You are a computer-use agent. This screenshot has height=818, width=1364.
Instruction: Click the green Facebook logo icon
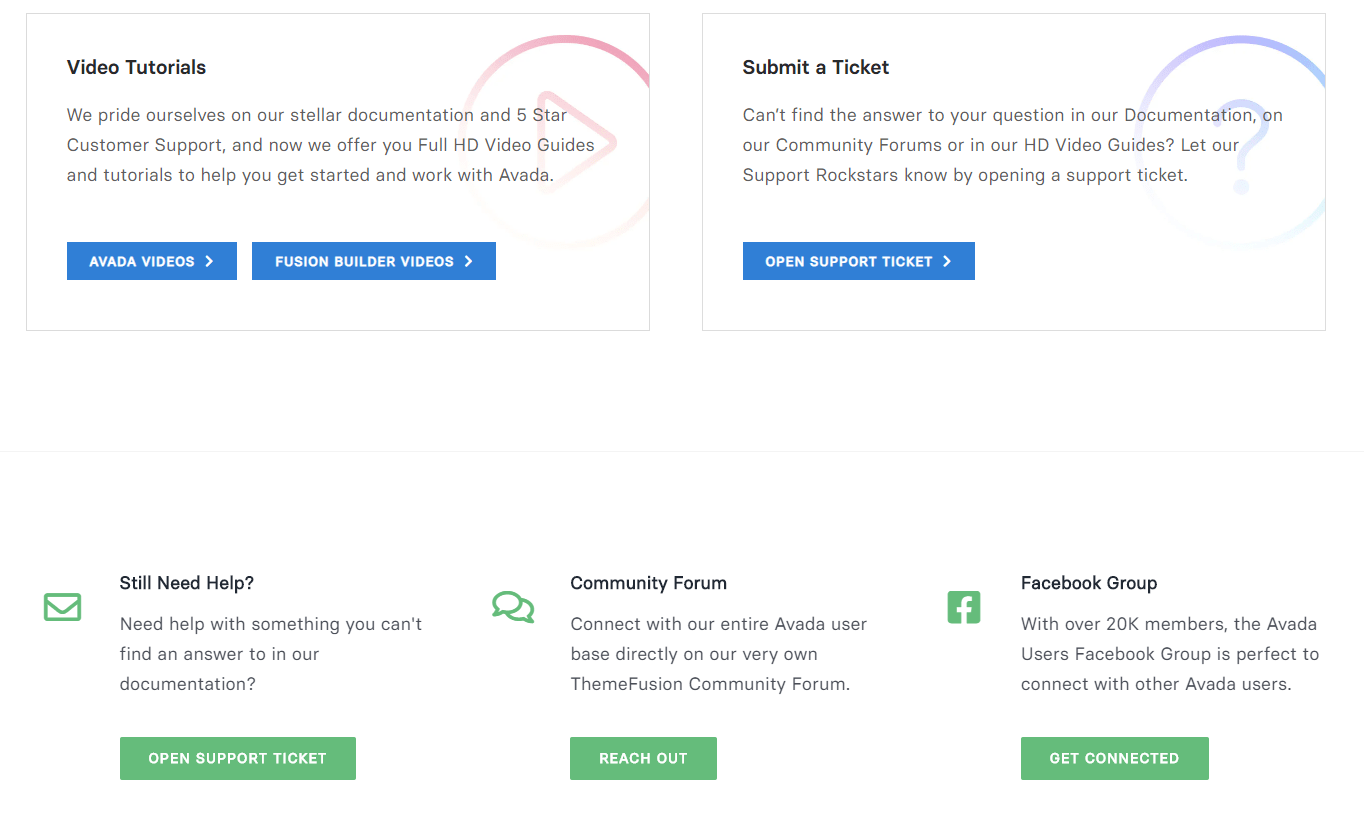pos(964,607)
